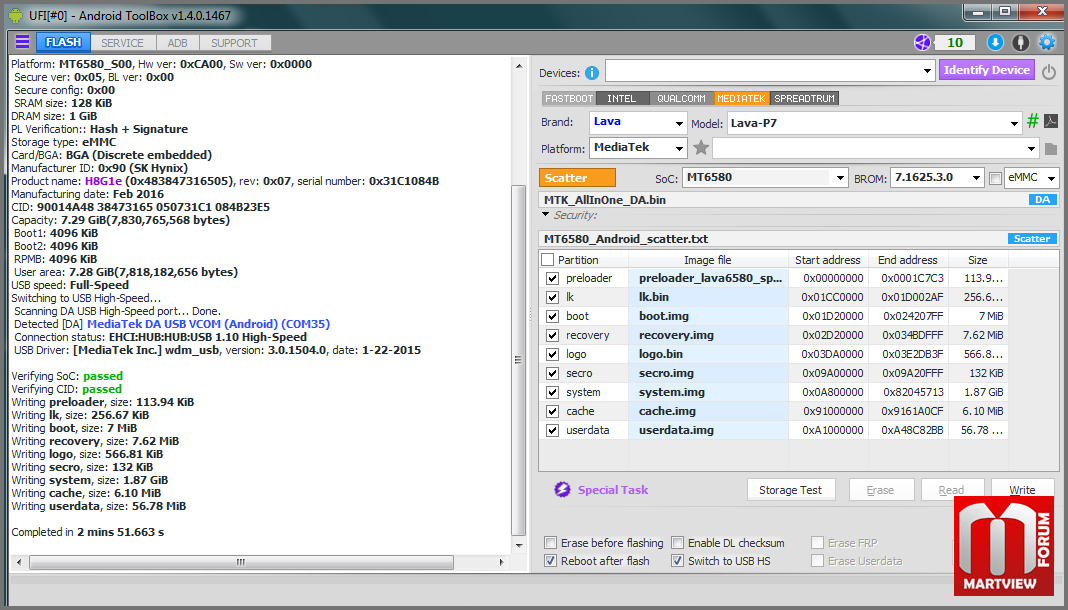1068x610 pixels.
Task: Click the blue DA badge
Action: point(1043,199)
